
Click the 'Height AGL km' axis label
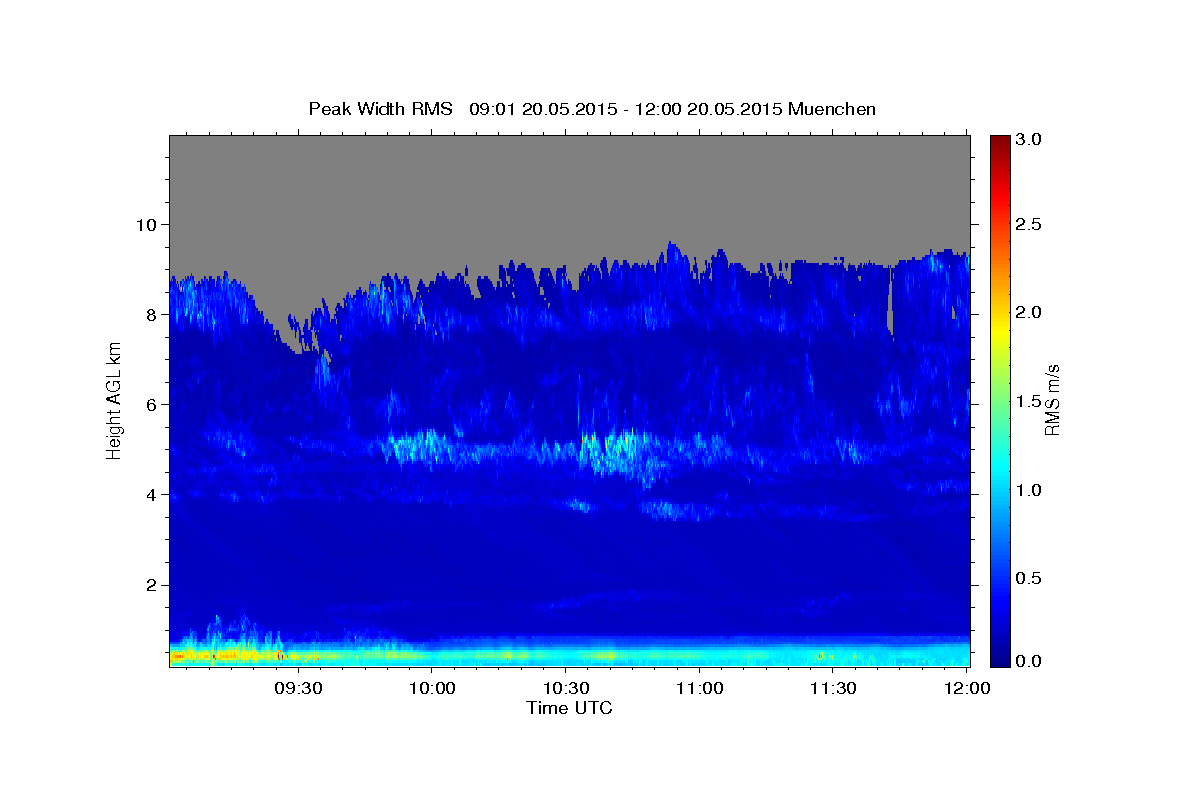[114, 401]
